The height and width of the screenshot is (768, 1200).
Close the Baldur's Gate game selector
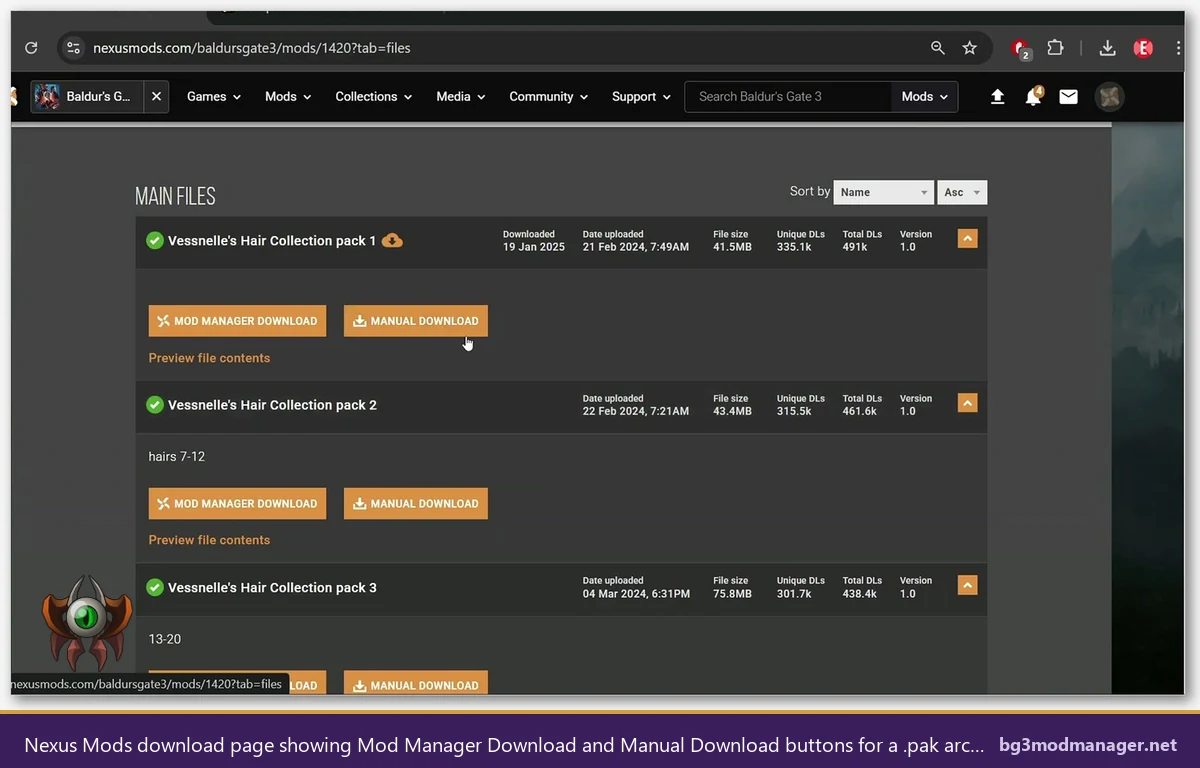[156, 97]
